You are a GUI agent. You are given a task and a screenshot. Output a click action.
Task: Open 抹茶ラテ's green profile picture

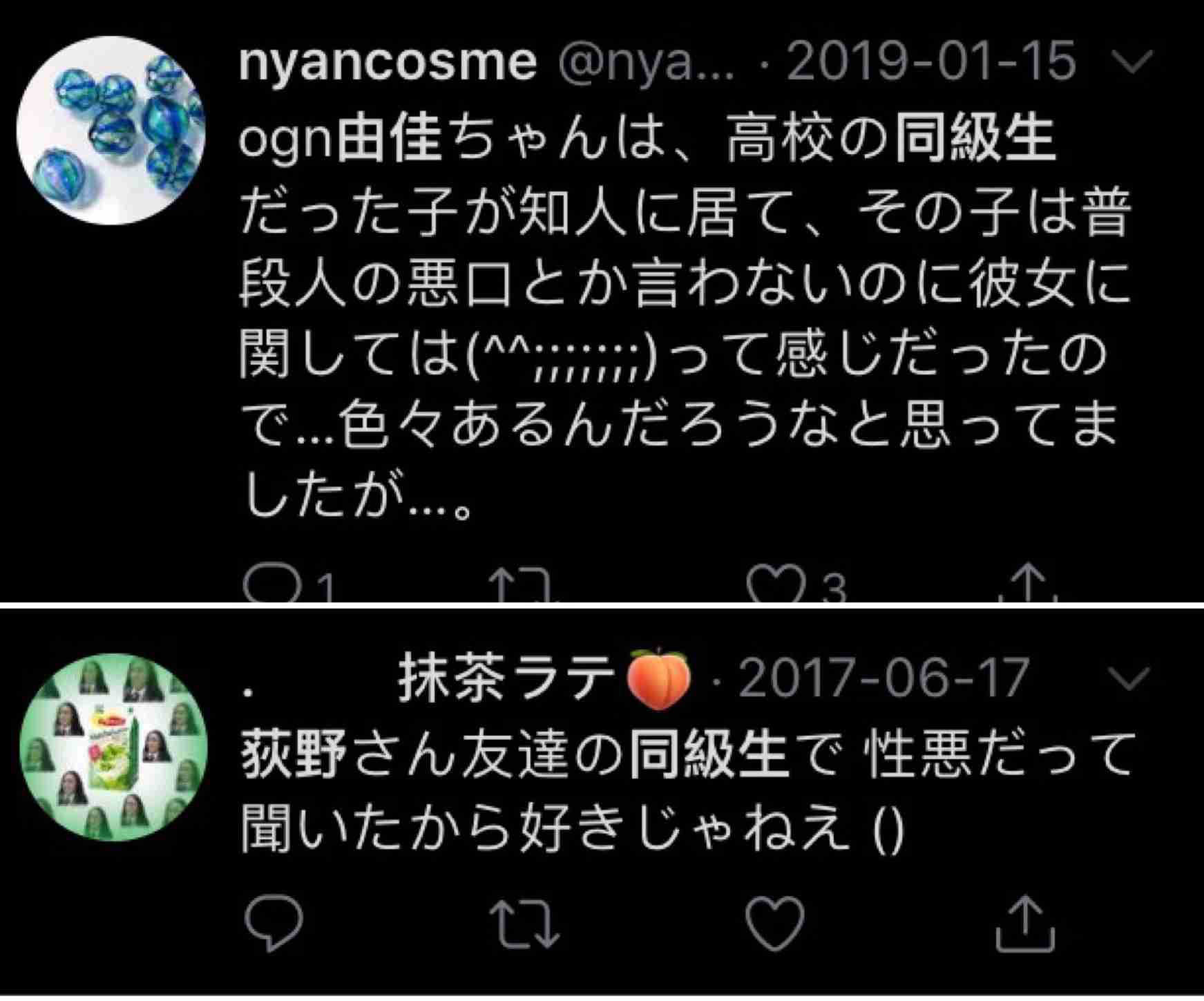(113, 747)
